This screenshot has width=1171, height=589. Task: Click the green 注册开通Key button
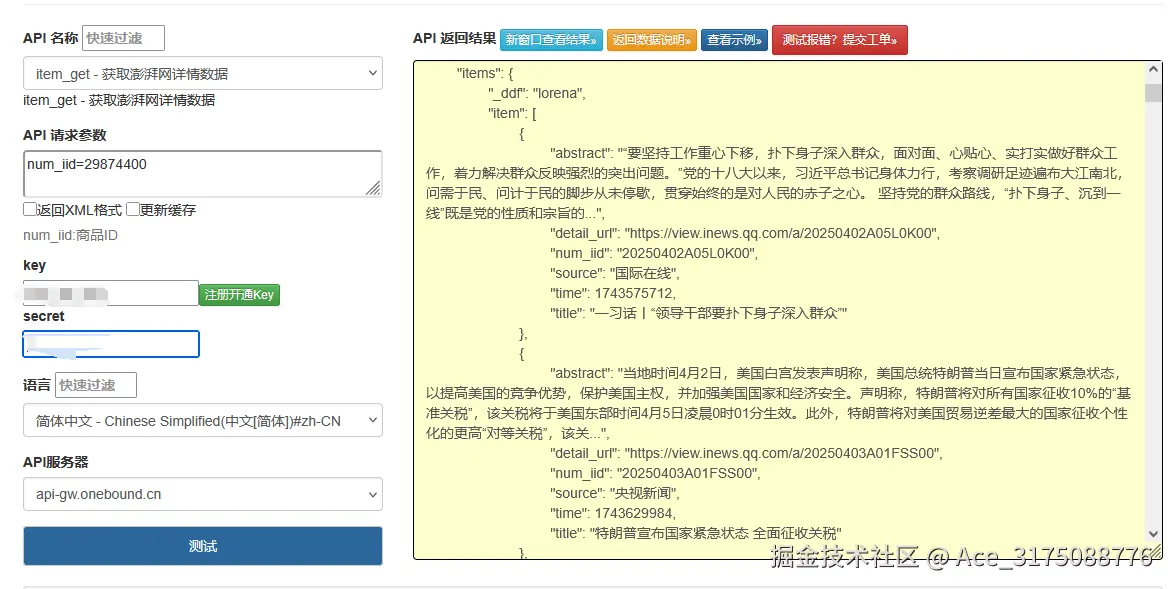[240, 294]
